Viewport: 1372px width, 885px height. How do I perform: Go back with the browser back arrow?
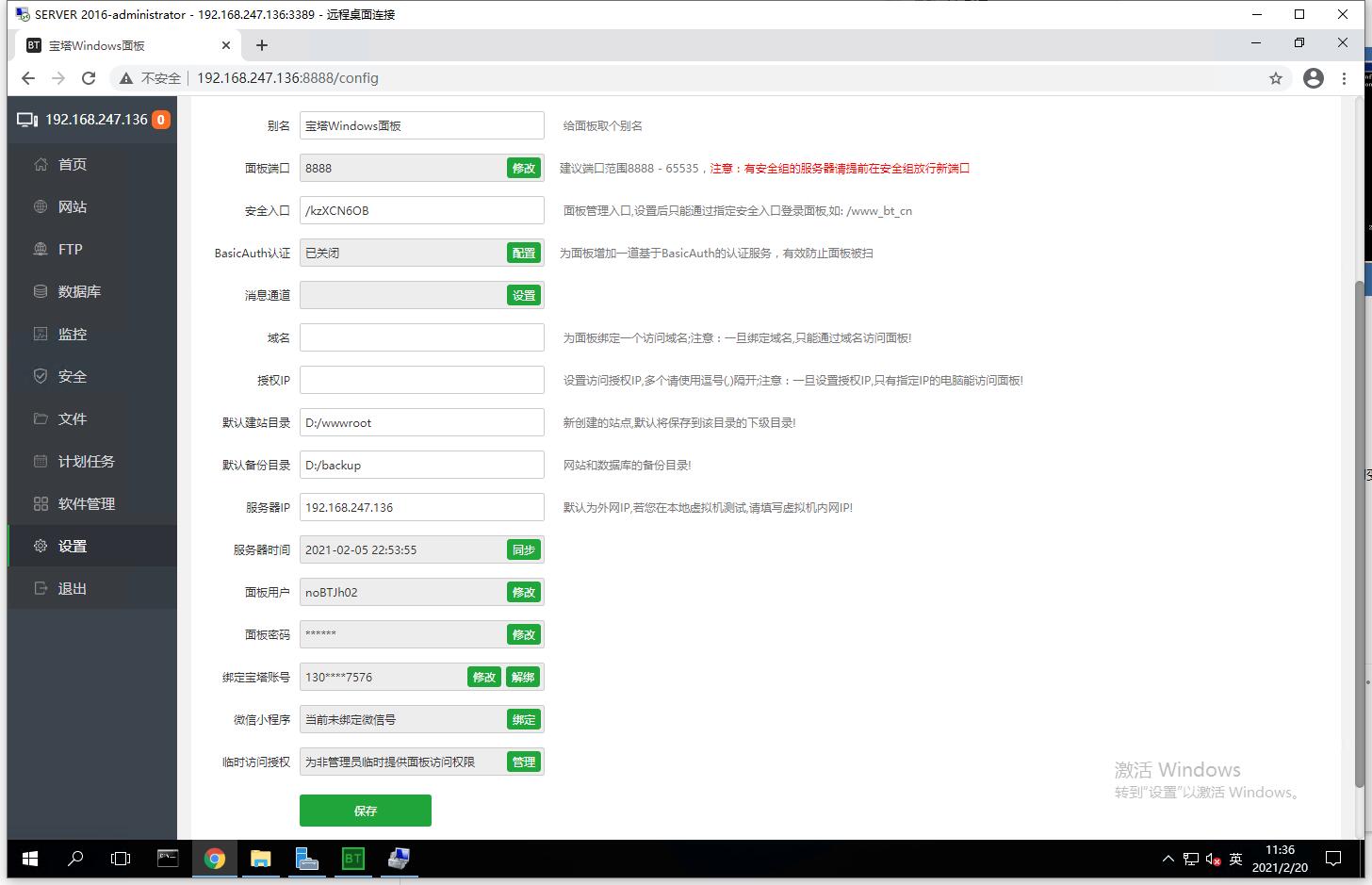tap(28, 78)
